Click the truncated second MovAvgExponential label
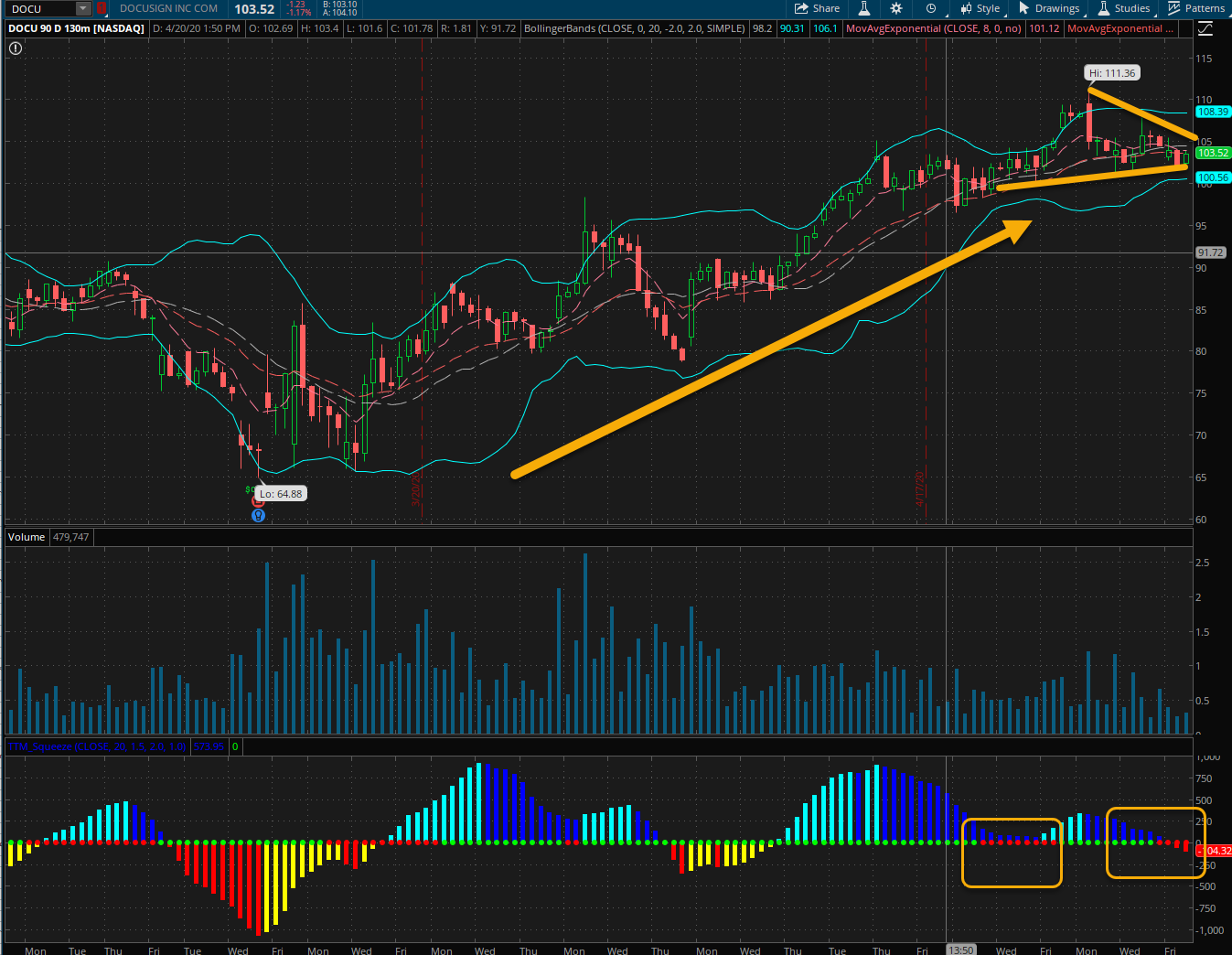 pos(1120,28)
